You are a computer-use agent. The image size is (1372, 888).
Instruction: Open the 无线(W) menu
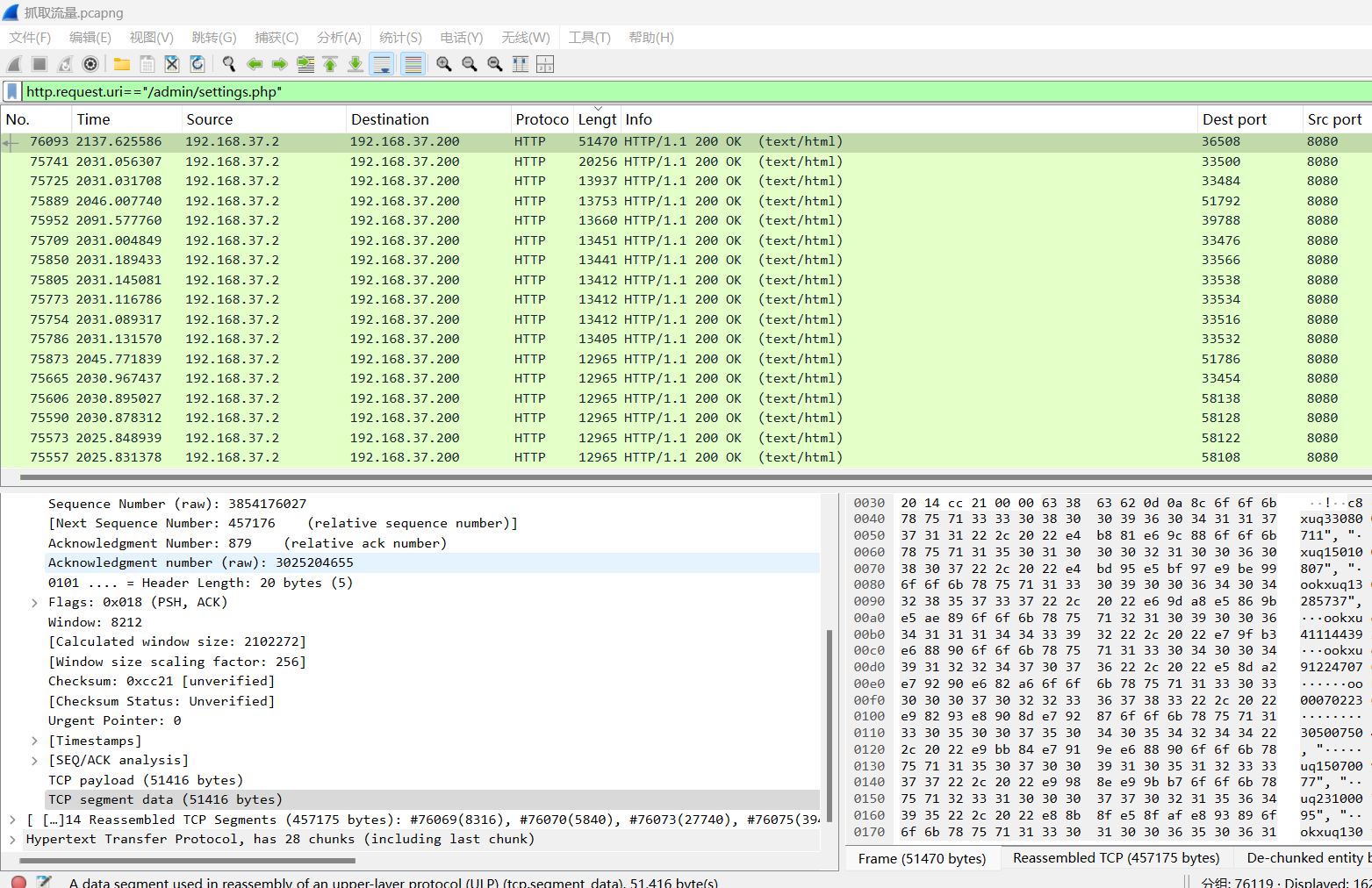[x=526, y=38]
